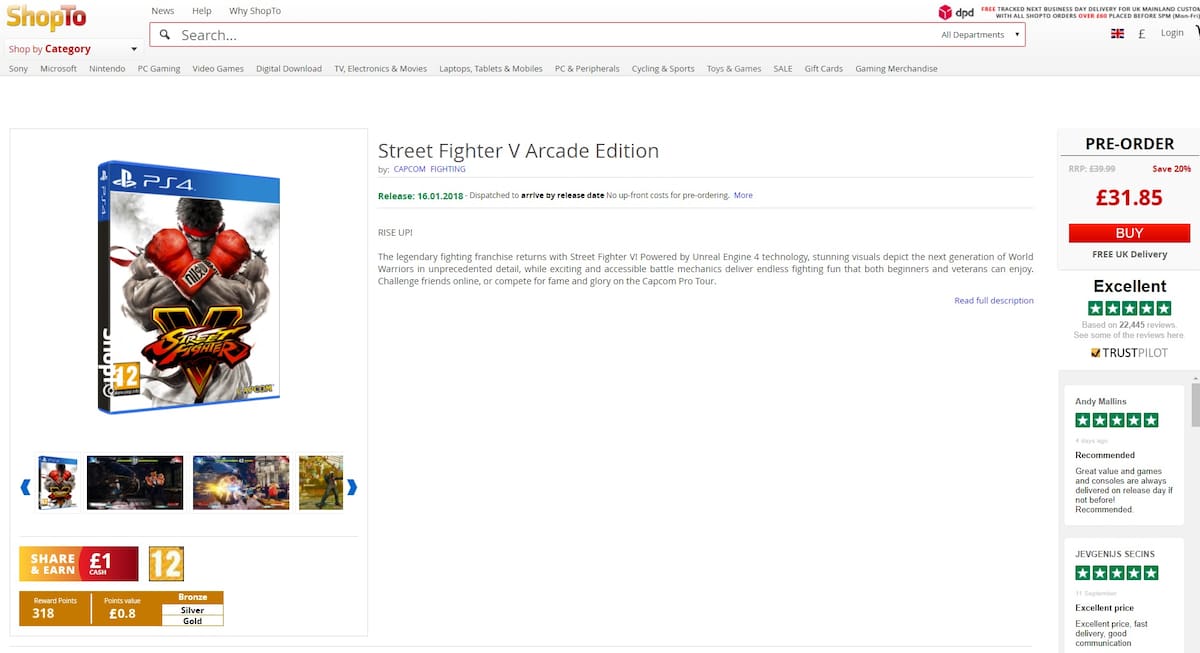
Task: Go to the Nintendo category
Action: tap(107, 69)
